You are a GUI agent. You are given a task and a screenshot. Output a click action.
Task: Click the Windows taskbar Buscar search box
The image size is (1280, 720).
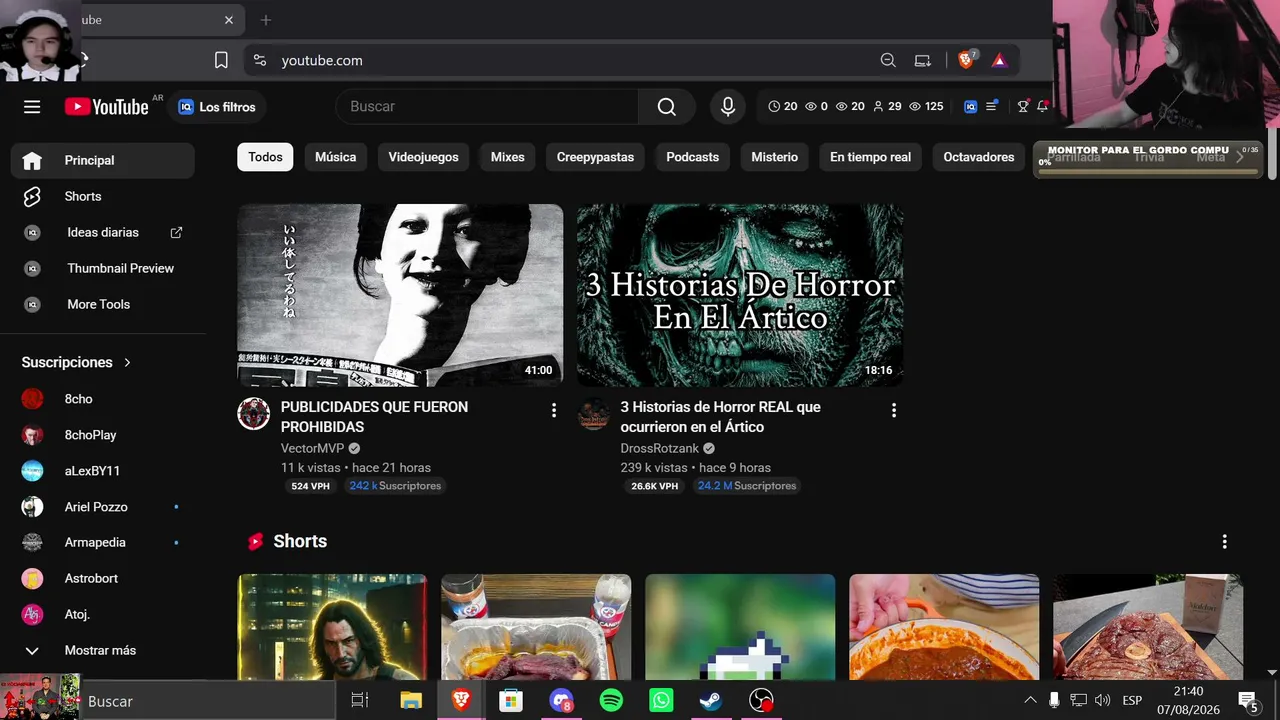pyautogui.click(x=208, y=701)
